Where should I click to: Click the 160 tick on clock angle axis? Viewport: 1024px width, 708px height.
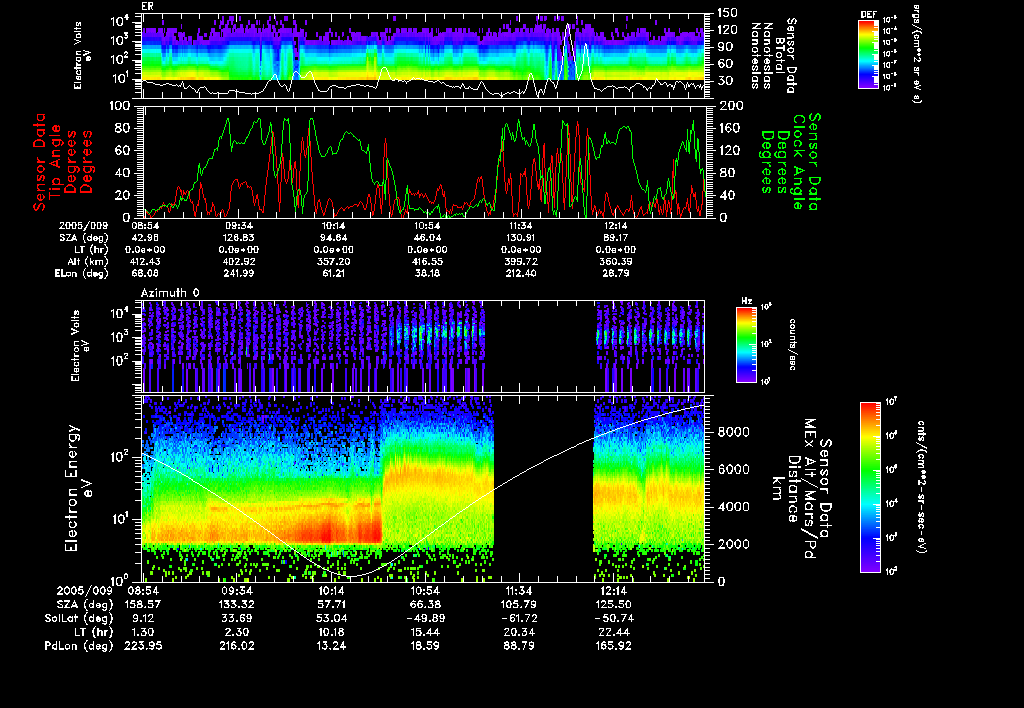coord(729,128)
